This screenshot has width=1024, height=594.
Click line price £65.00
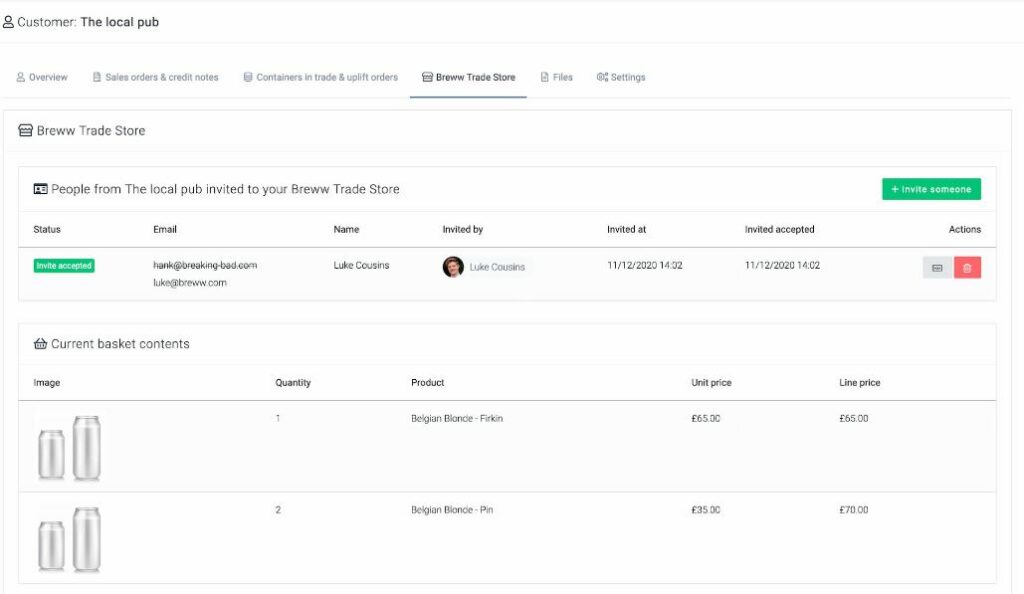pyautogui.click(x=854, y=418)
